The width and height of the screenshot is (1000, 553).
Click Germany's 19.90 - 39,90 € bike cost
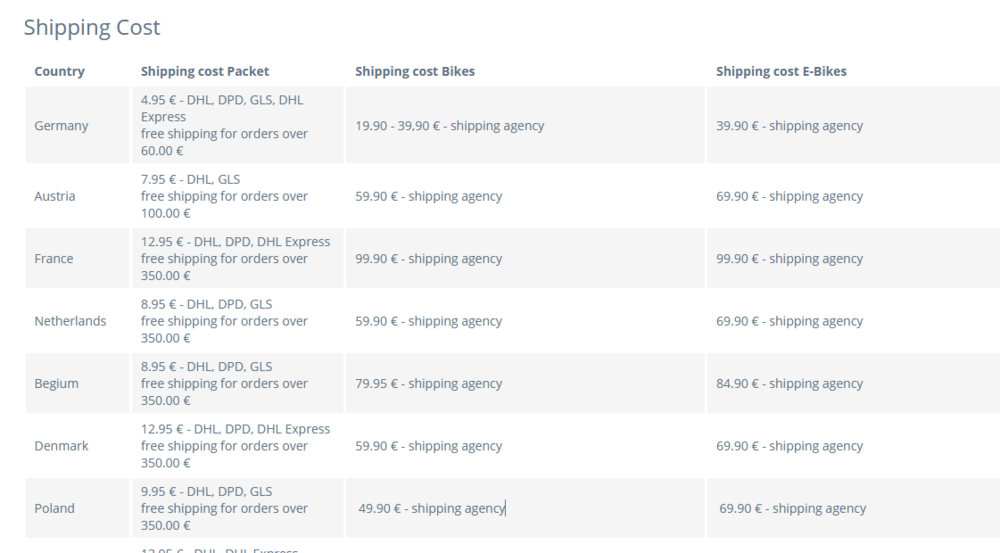450,126
